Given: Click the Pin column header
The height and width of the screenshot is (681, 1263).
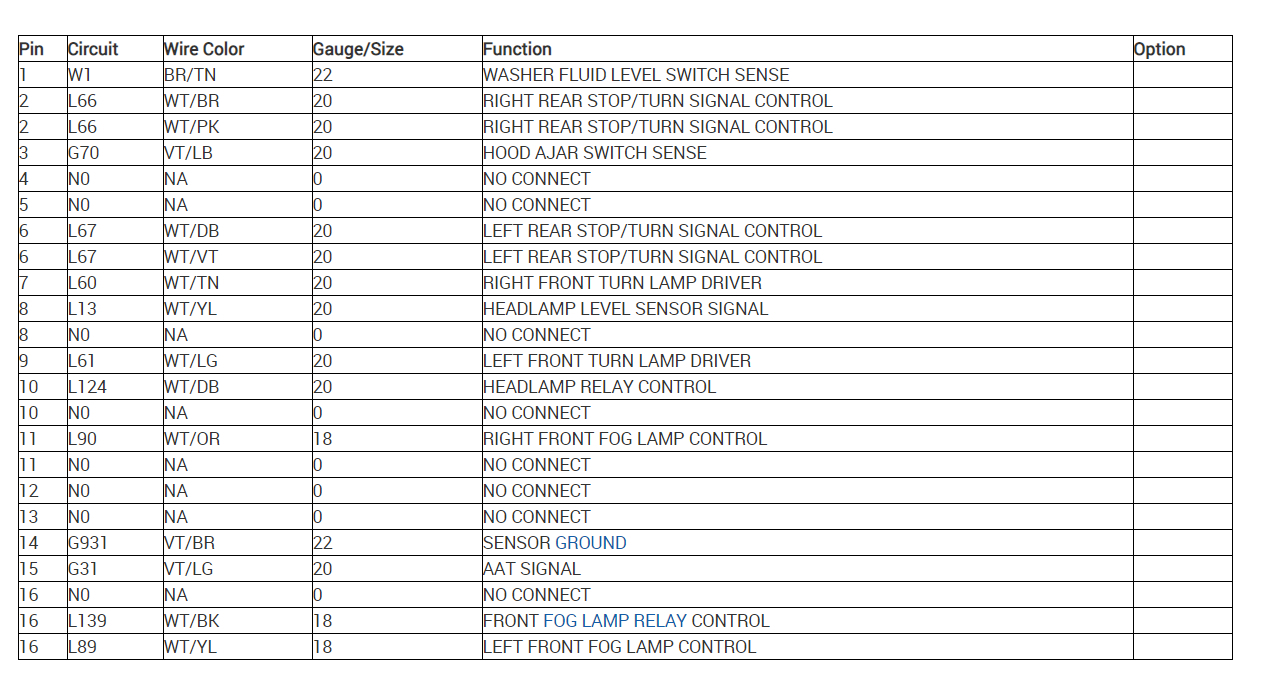Looking at the screenshot, I should tap(32, 49).
